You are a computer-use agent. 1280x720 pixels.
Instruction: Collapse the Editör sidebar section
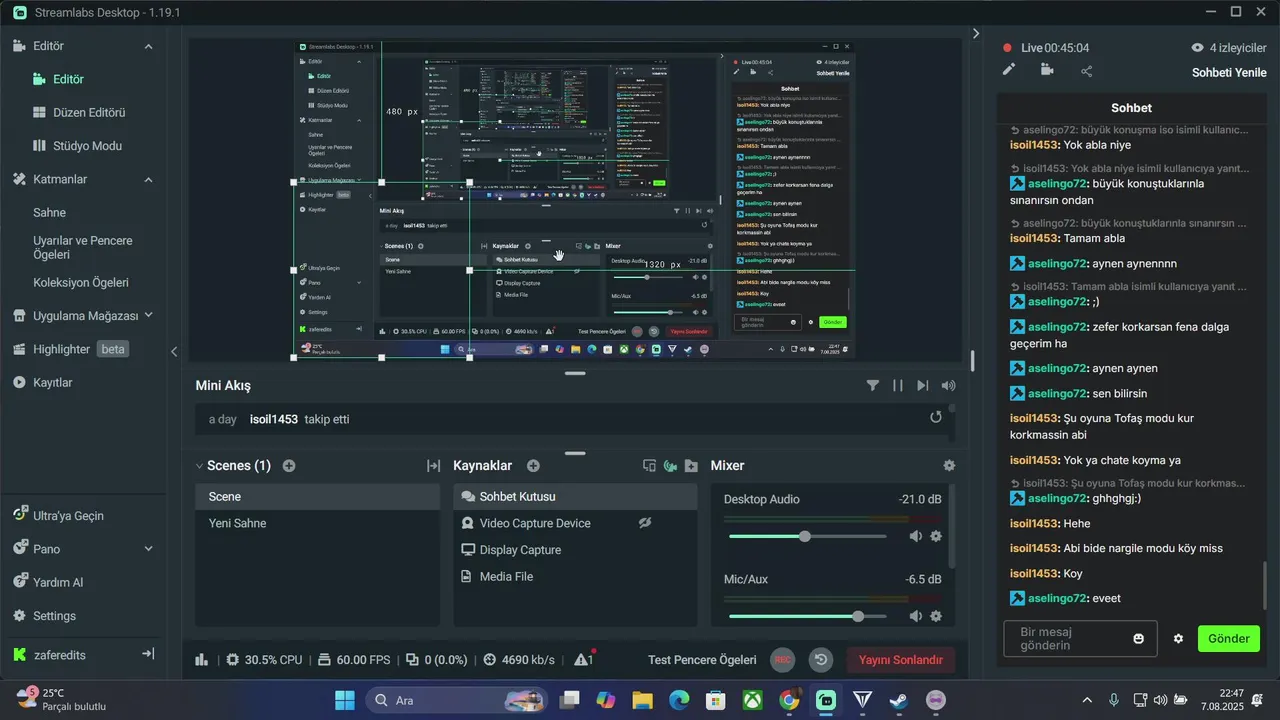148,46
